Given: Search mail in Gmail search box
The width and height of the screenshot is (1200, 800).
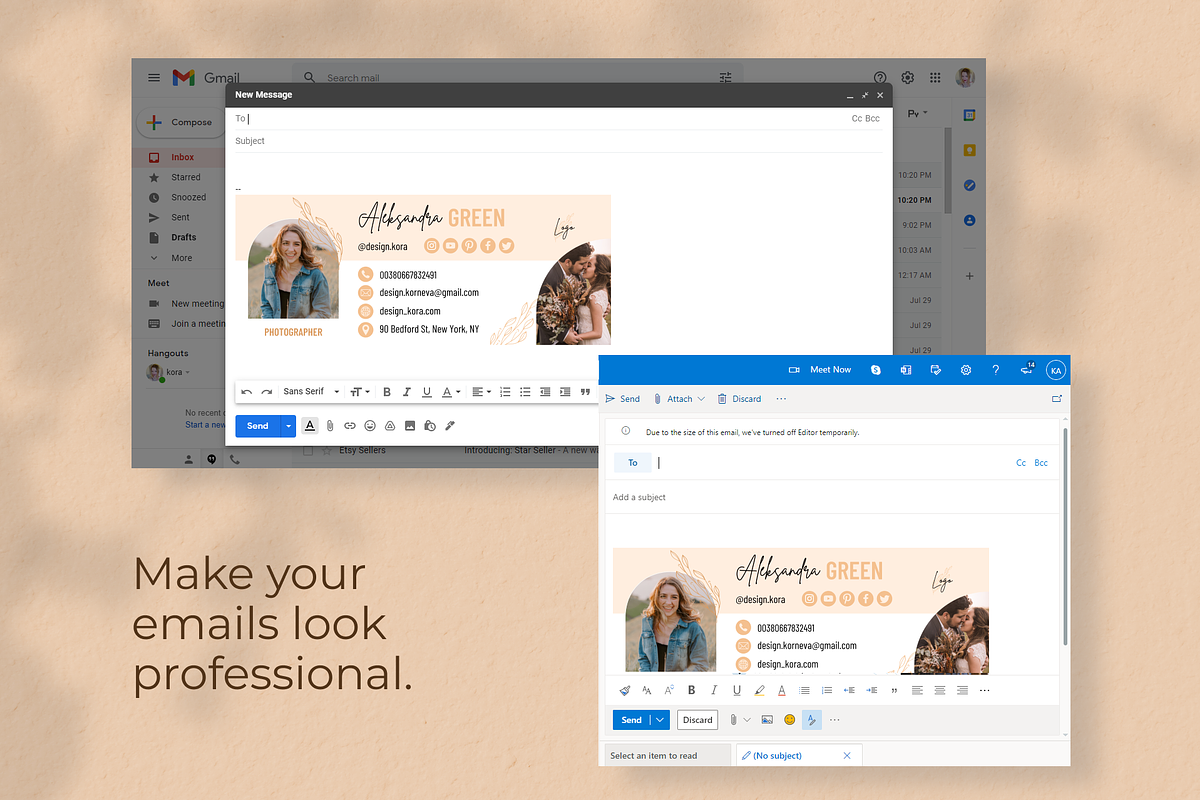Looking at the screenshot, I should (520, 77).
